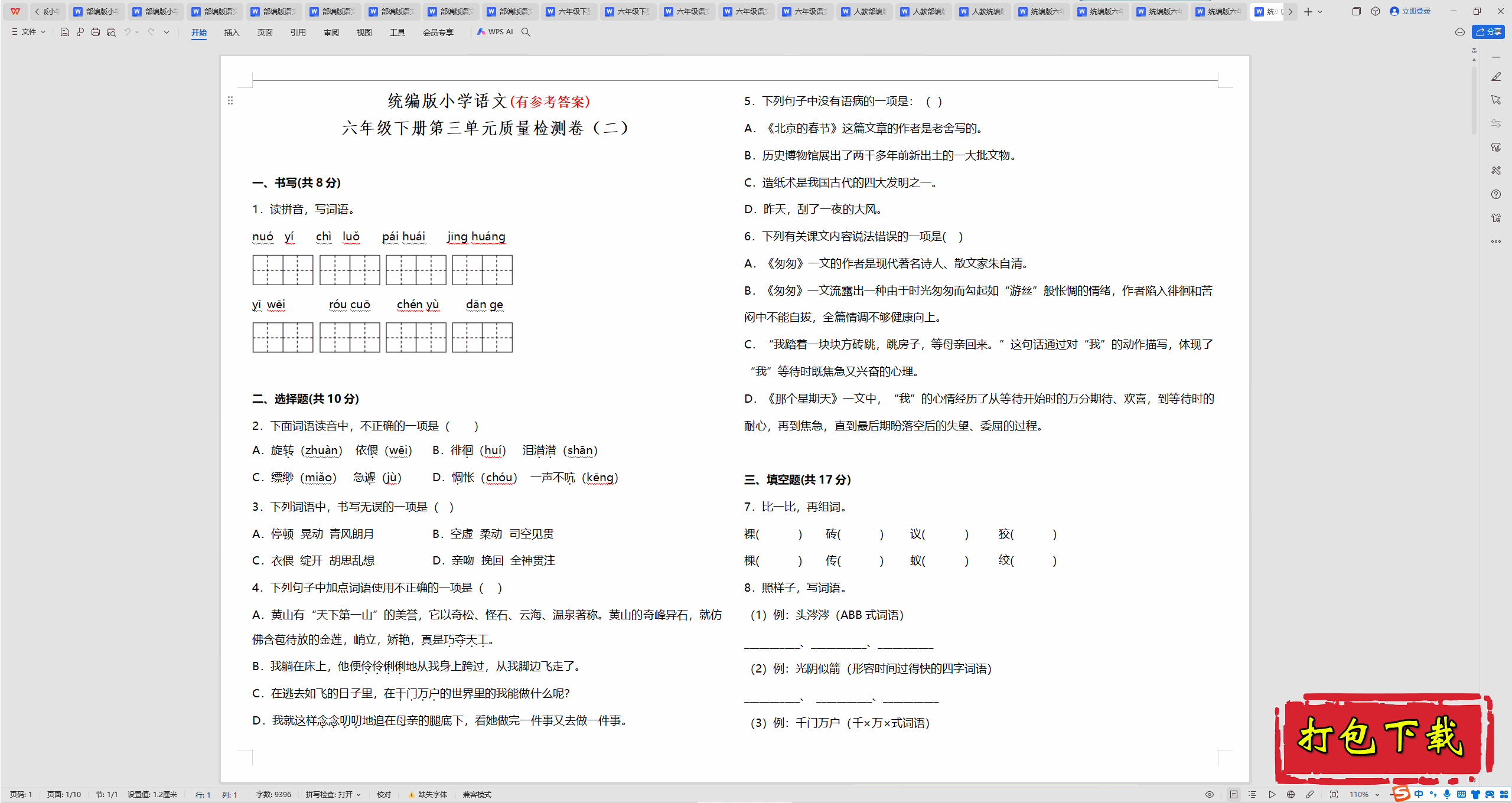
Task: Click the document title 统编版小学语文
Action: coord(448,101)
